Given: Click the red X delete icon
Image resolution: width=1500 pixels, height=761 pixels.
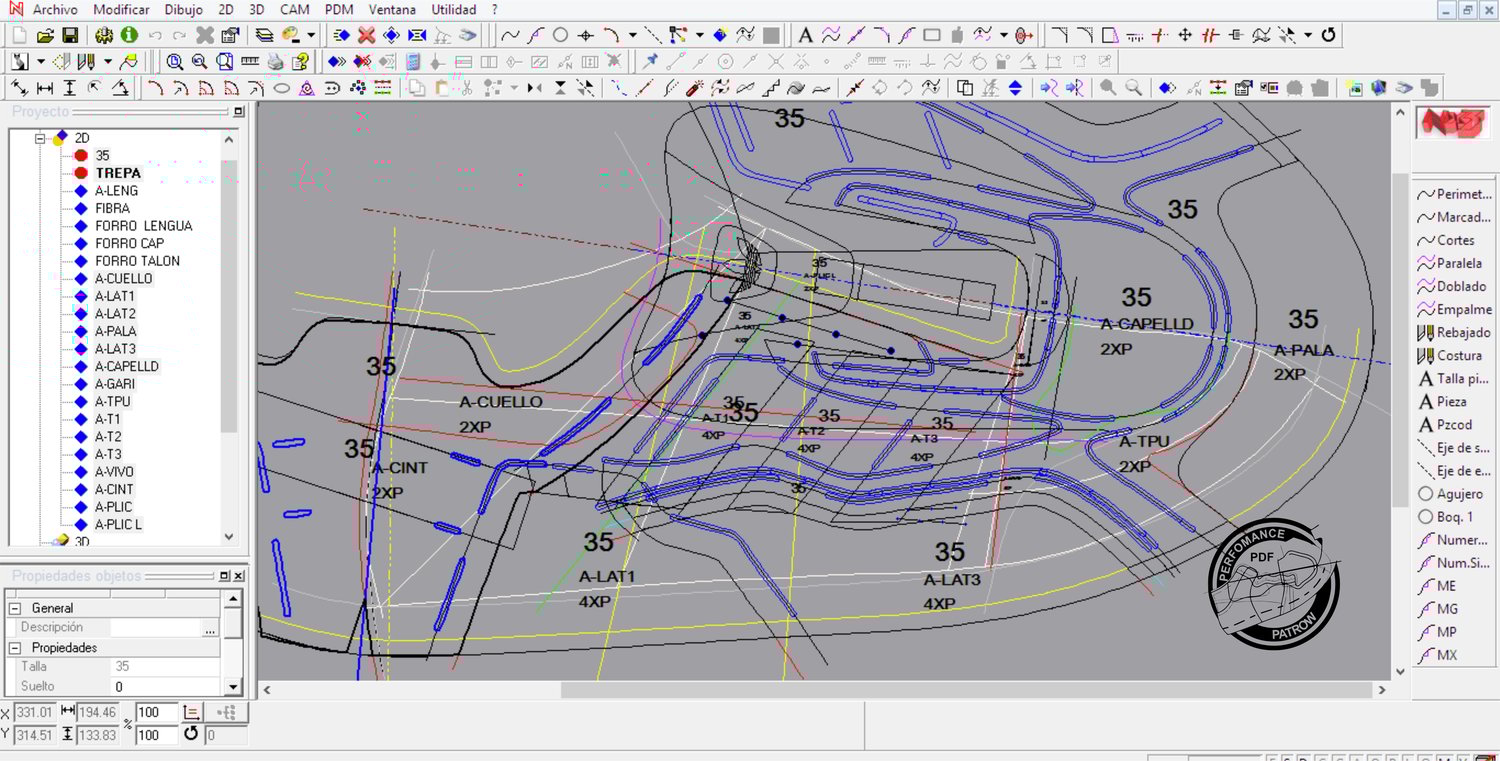Looking at the screenshot, I should pos(366,35).
